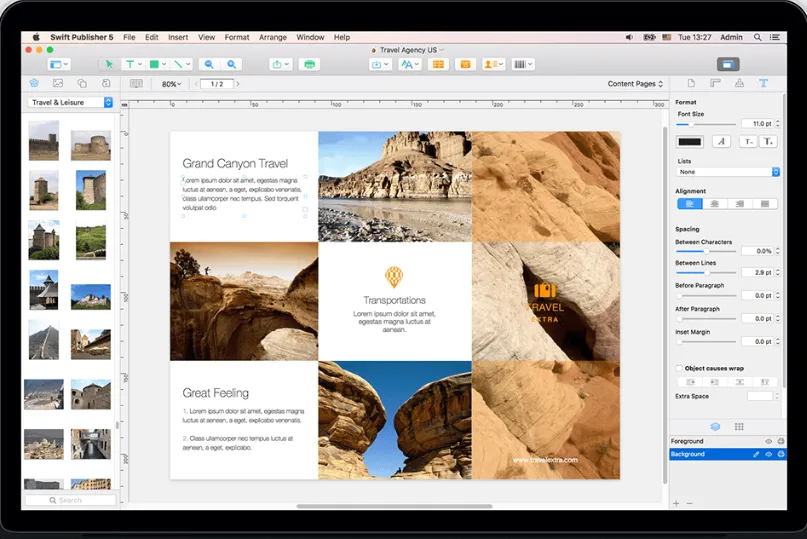This screenshot has width=807, height=539.
Task: Zoom out with the minus magnifier
Action: coord(209,64)
